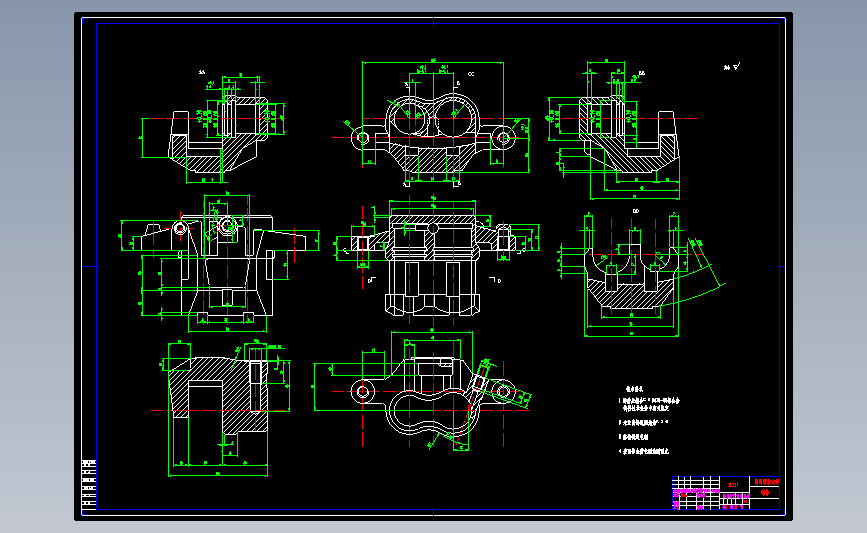This screenshot has width=867, height=533.
Task: Select the B-B section view at top right
Action: click(x=622, y=130)
